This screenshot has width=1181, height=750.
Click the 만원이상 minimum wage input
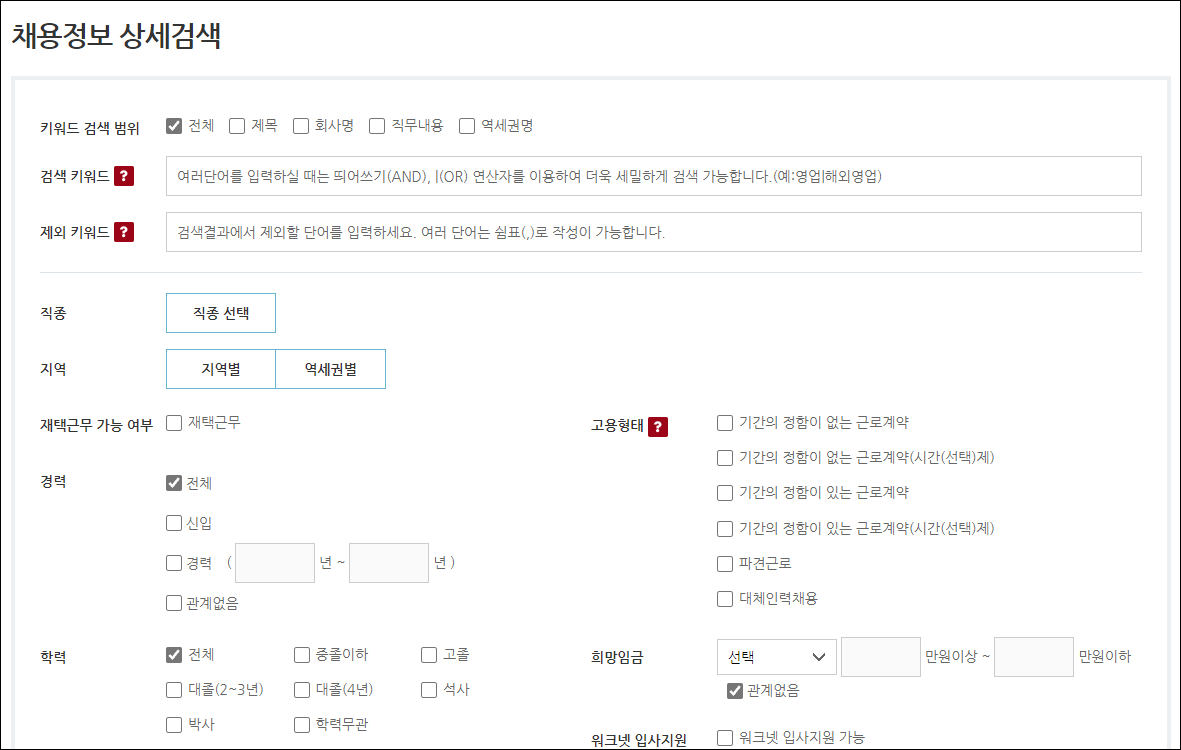[880, 657]
